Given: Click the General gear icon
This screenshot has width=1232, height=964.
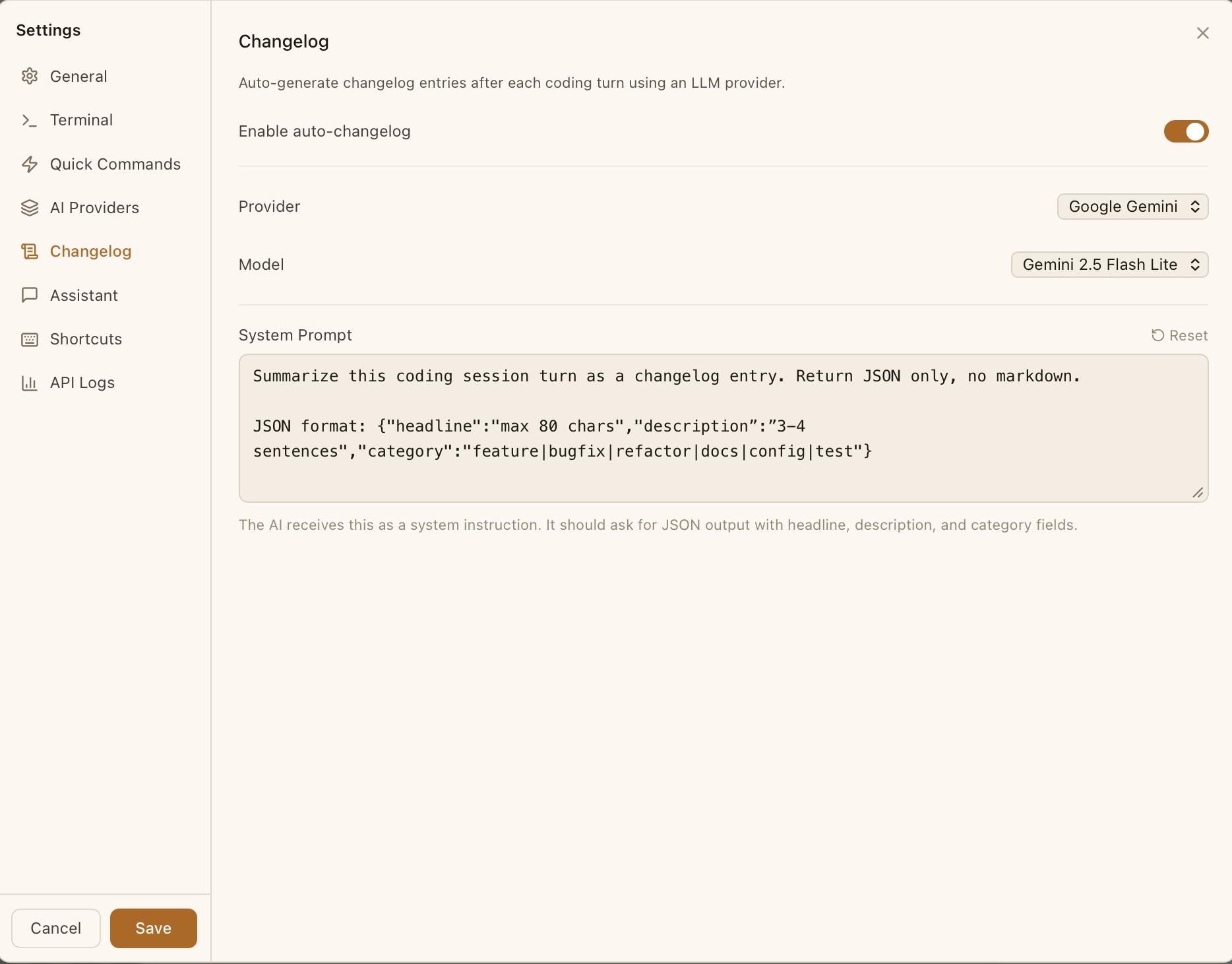Looking at the screenshot, I should coord(30,77).
